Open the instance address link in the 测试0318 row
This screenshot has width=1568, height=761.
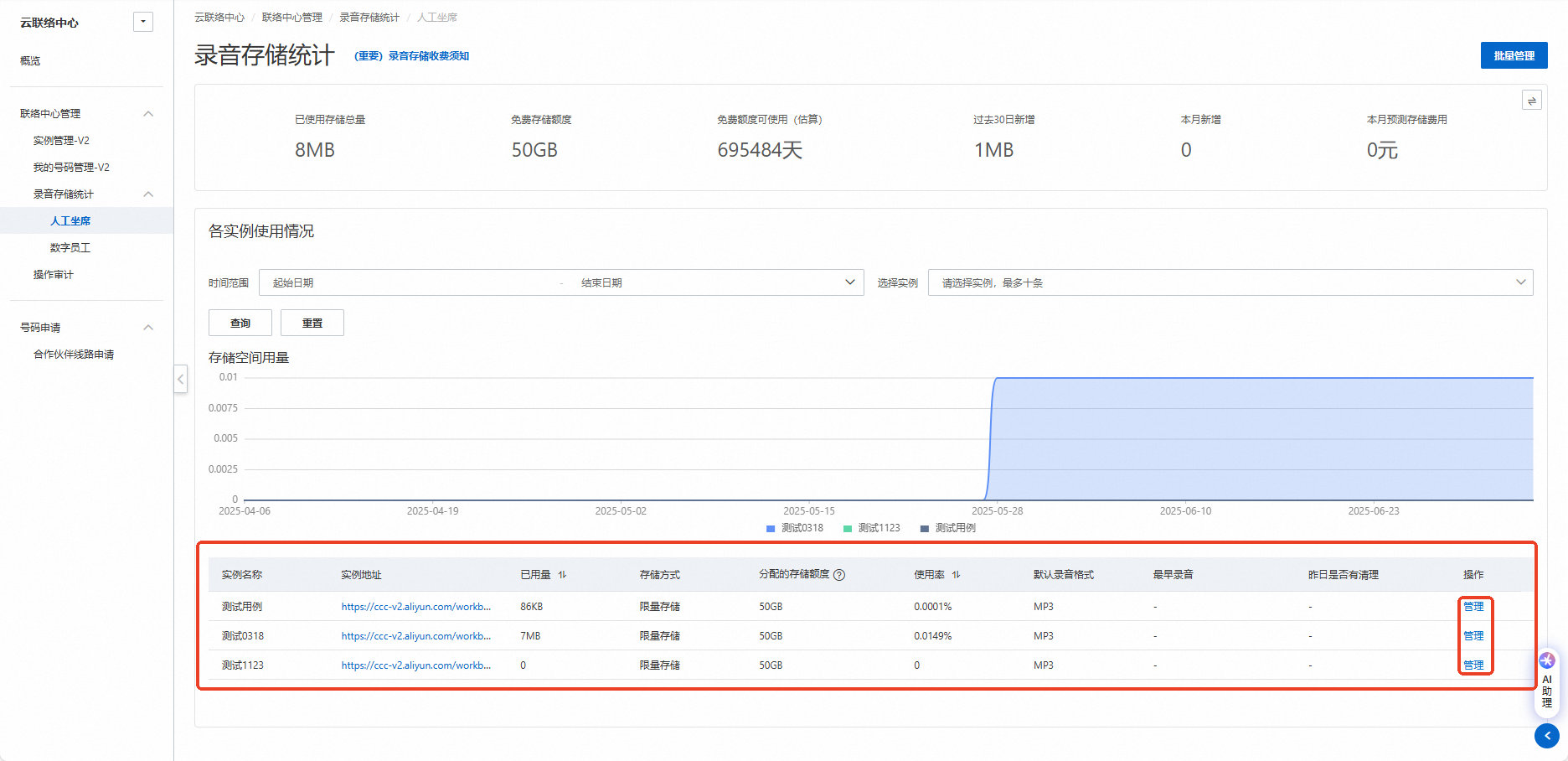416,636
